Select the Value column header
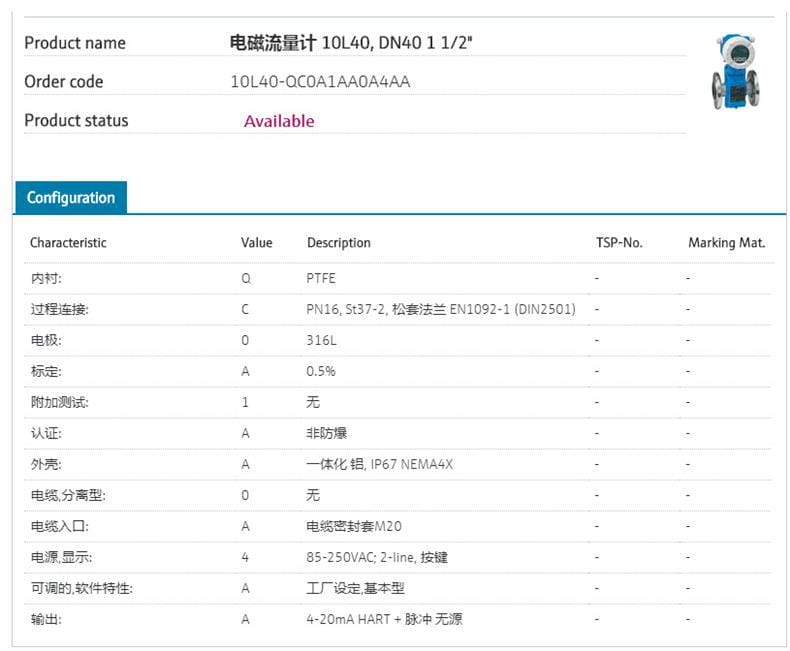The width and height of the screenshot is (790, 651). point(256,243)
